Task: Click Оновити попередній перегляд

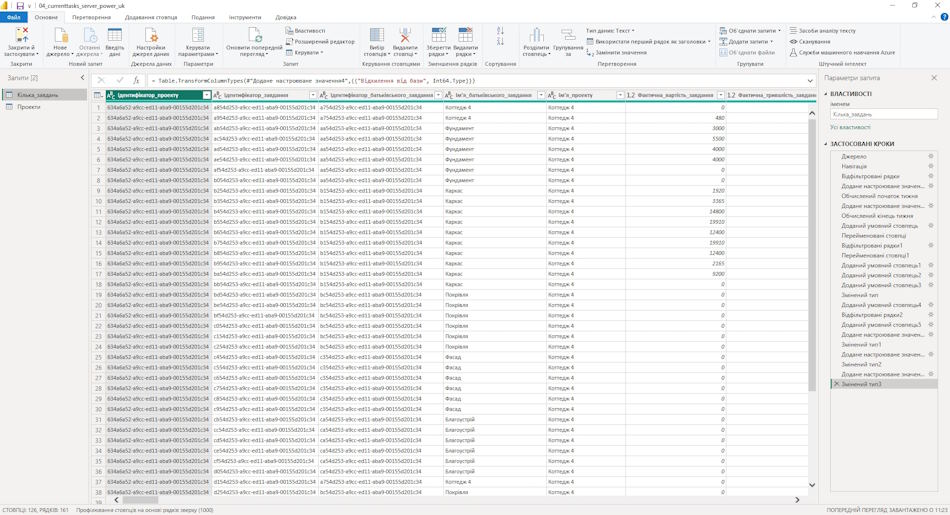Action: pyautogui.click(x=254, y=42)
